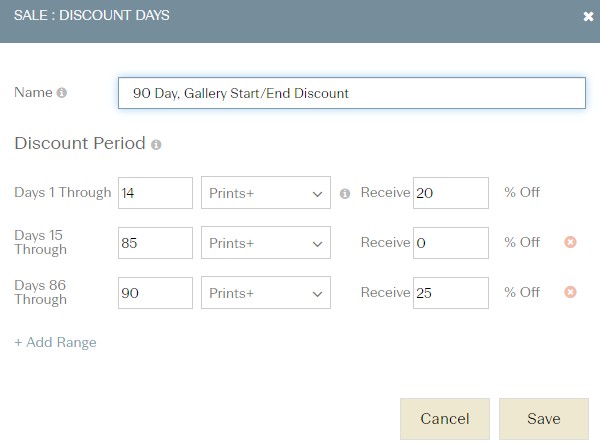600x445 pixels.
Task: Click the day field containing 90
Action: [x=155, y=293]
